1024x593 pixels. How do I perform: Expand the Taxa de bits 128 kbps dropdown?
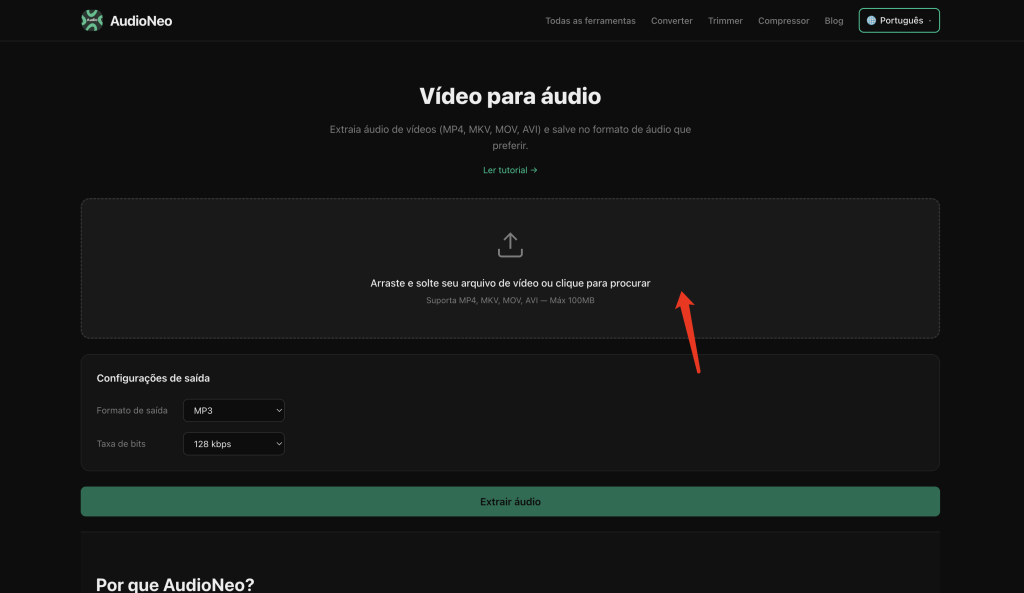[234, 444]
